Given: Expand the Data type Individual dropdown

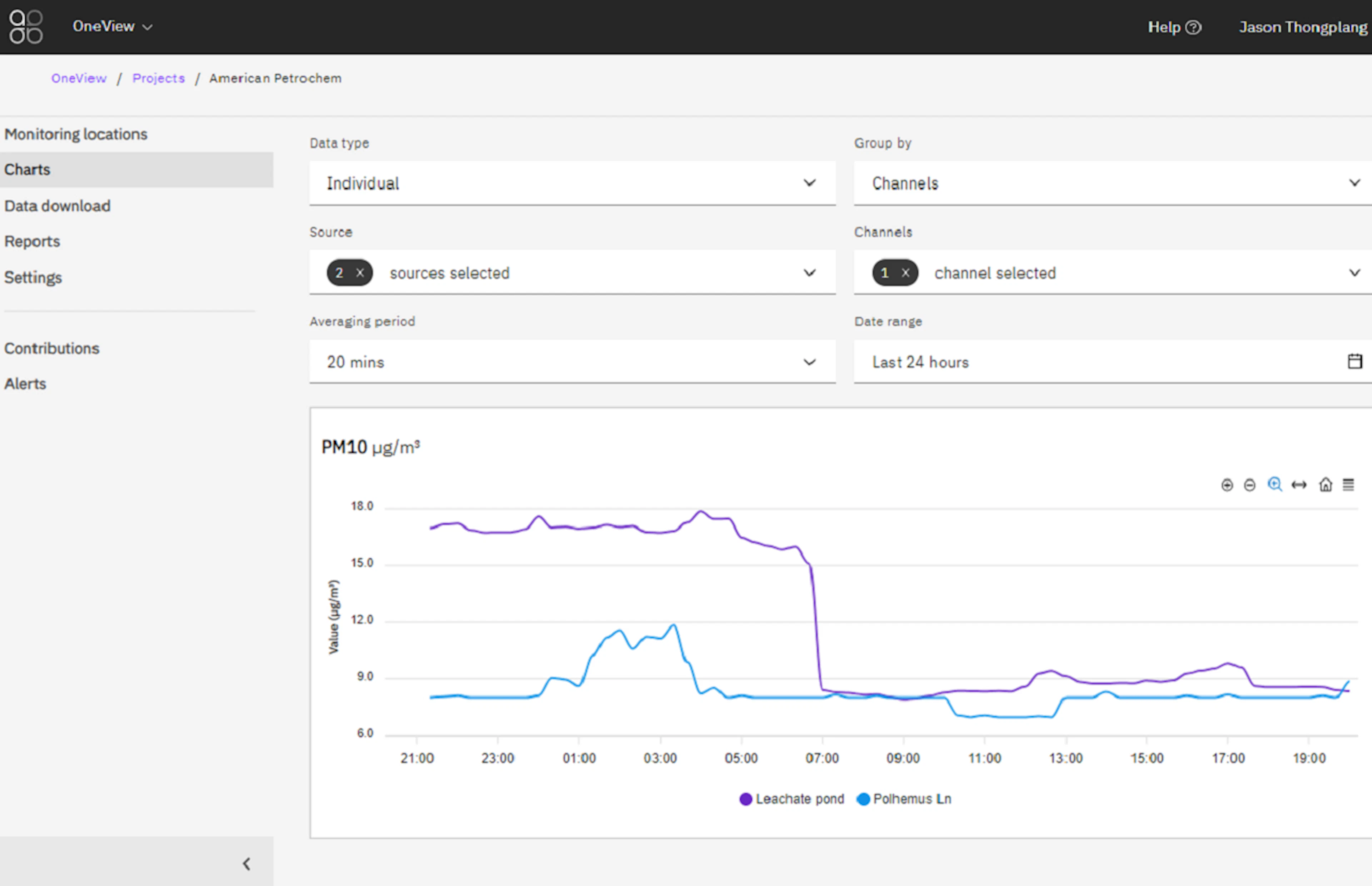Looking at the screenshot, I should pos(572,183).
